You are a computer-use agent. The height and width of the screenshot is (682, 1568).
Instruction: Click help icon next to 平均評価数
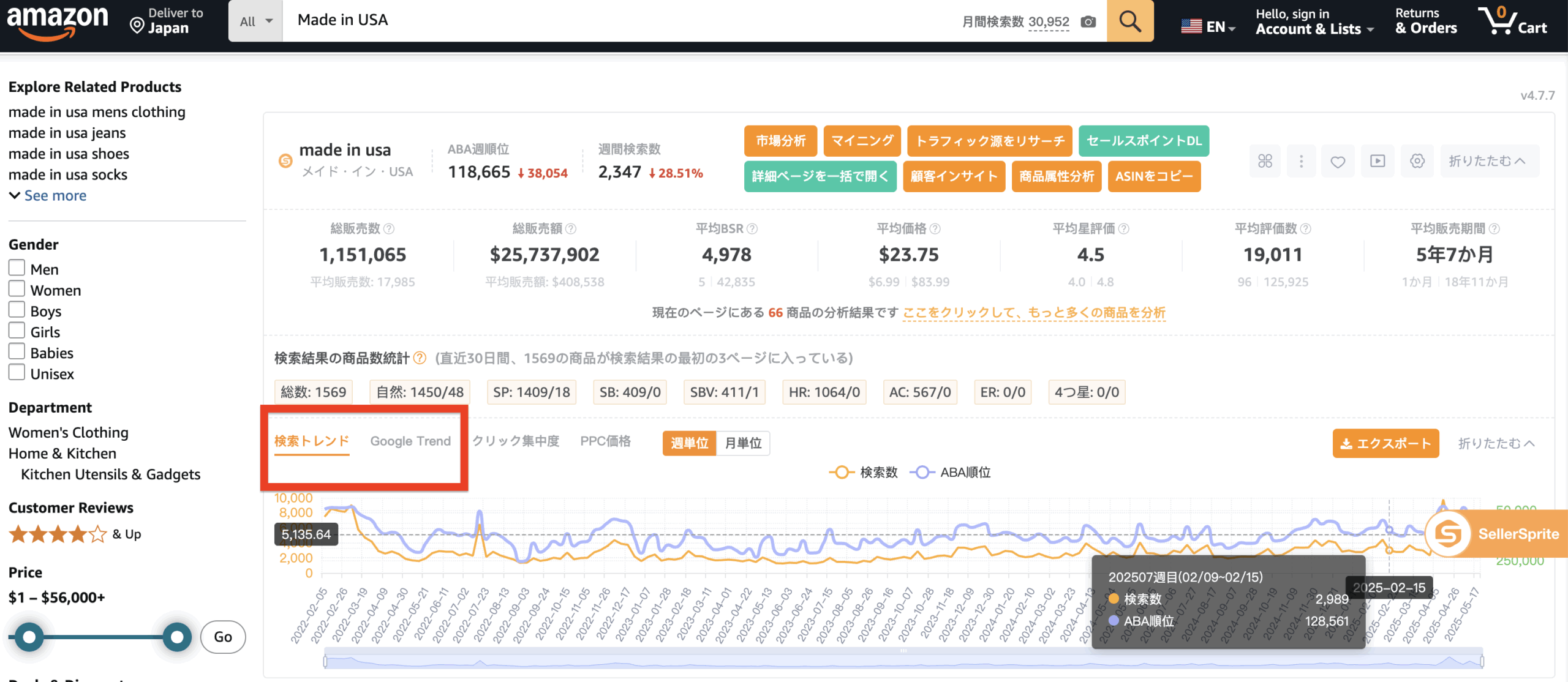click(x=1305, y=229)
